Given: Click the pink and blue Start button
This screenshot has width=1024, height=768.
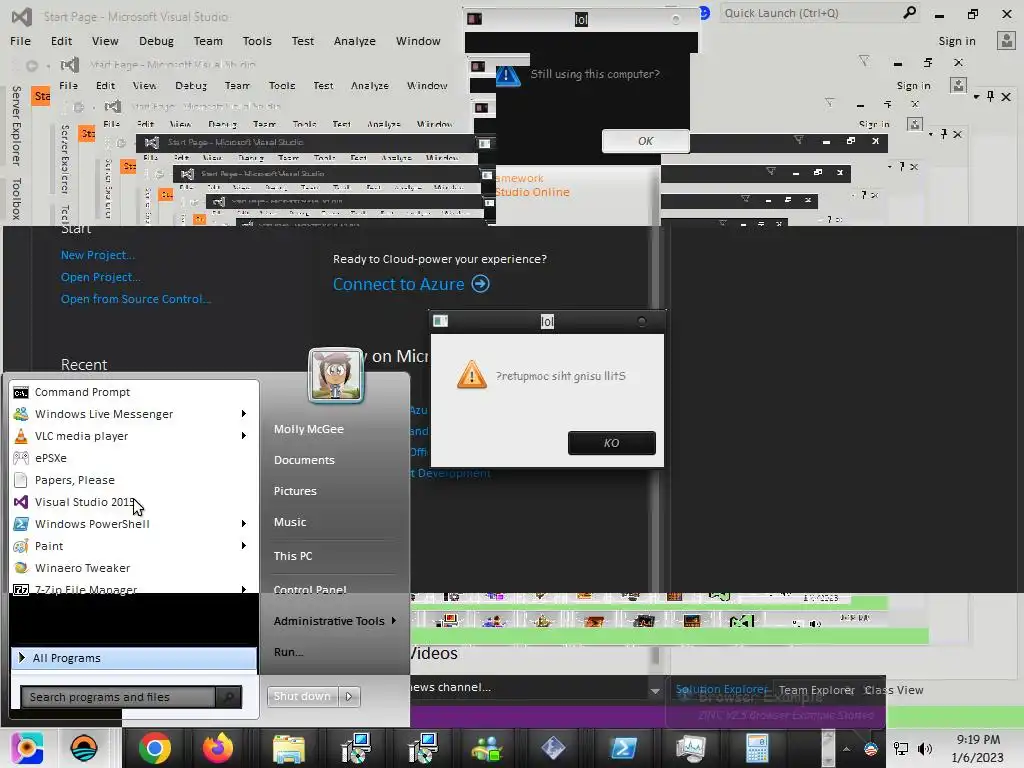Looking at the screenshot, I should [x=27, y=748].
